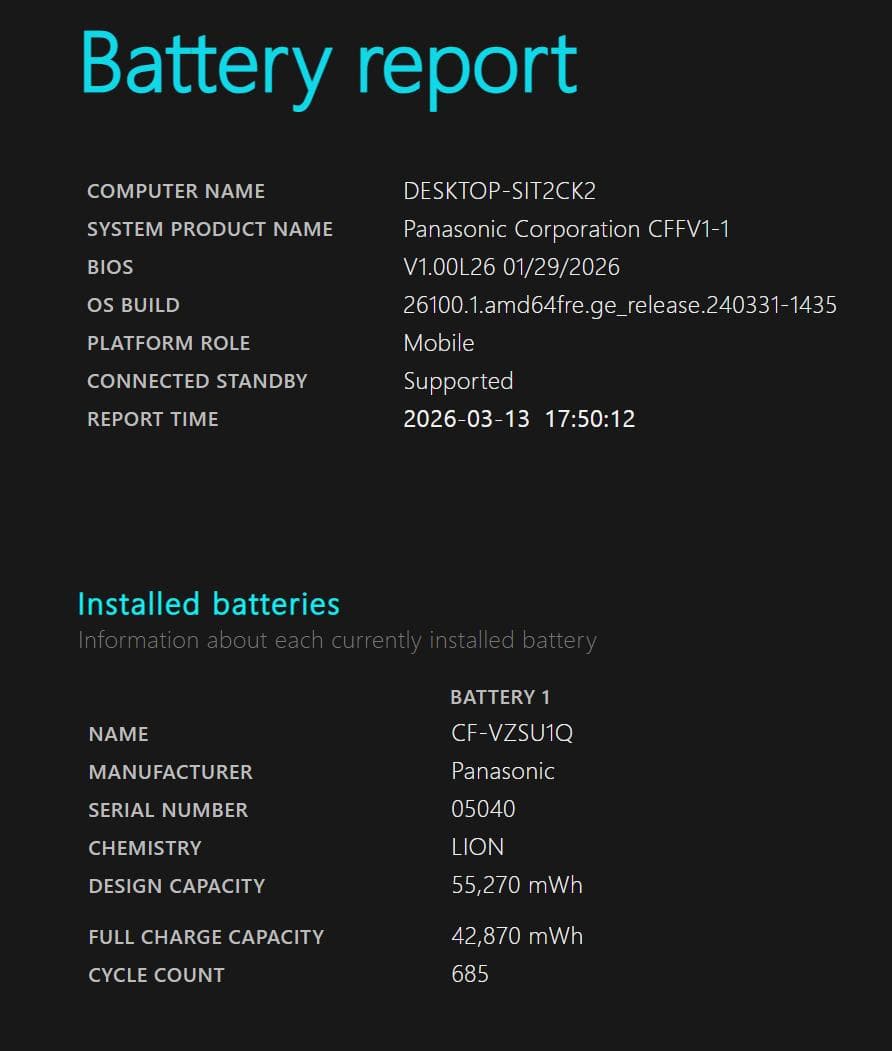Viewport: 892px width, 1051px height.
Task: Select full charge capacity 42,870 mWh
Action: tap(517, 936)
